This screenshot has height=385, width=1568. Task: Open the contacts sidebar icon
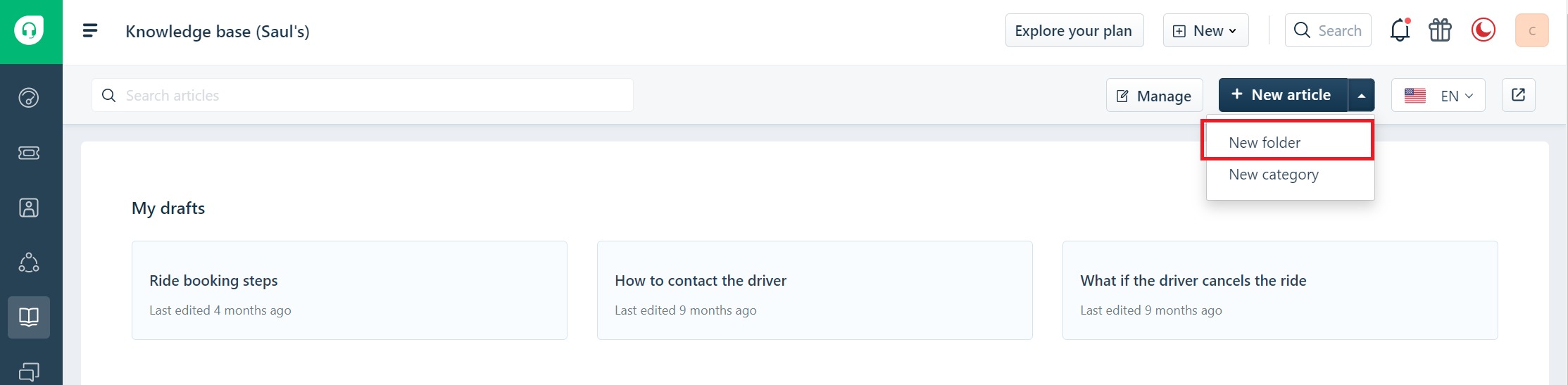[29, 208]
